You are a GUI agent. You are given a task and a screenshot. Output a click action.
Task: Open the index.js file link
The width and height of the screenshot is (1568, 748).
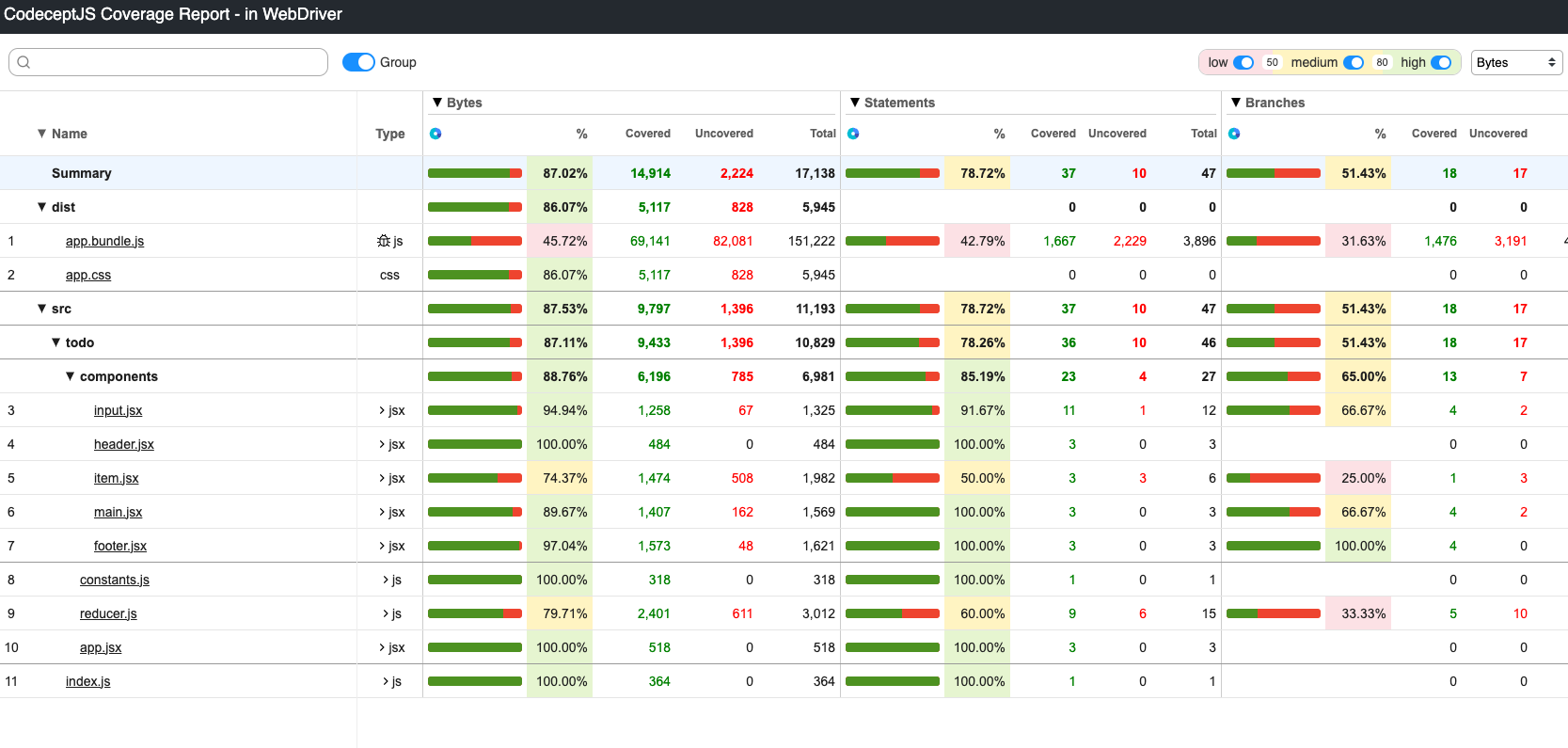click(x=87, y=681)
